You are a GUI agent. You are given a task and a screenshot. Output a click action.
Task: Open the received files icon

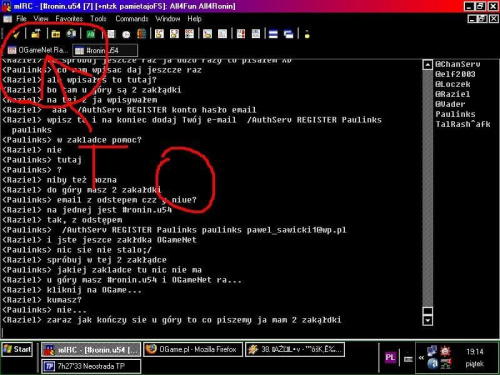[x=207, y=34]
